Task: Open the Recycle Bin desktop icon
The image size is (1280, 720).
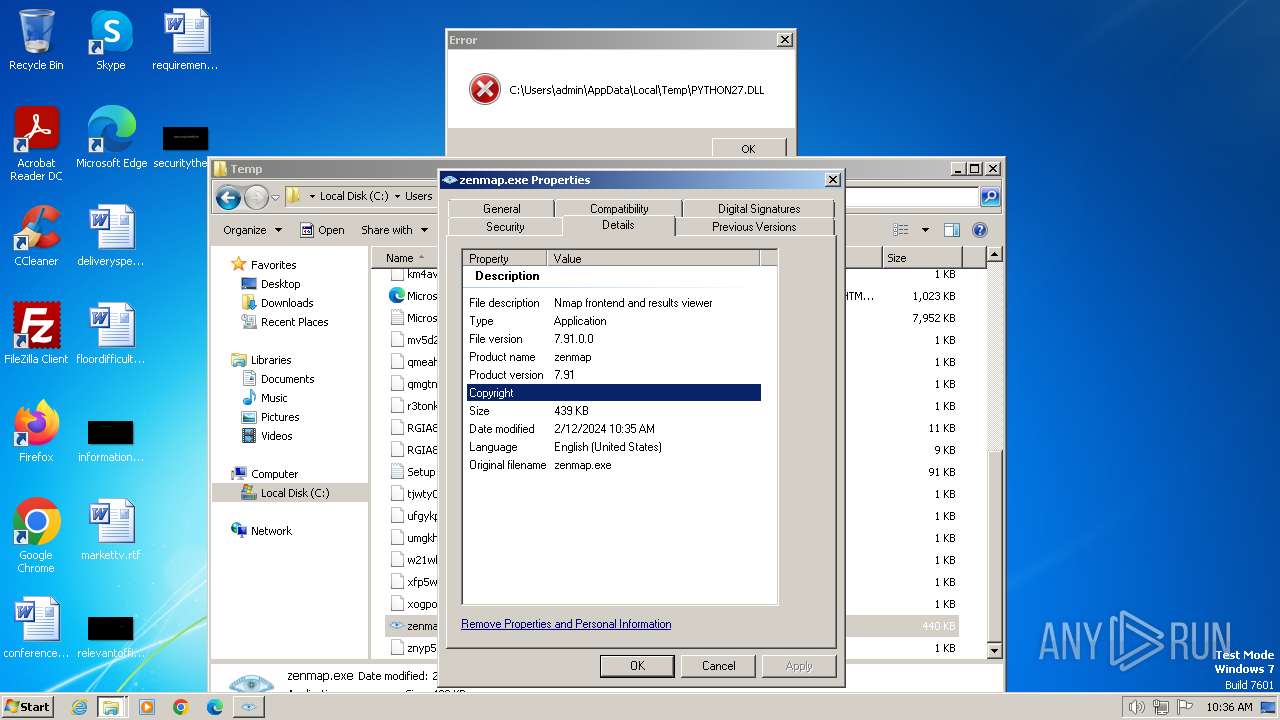Action: 36,41
